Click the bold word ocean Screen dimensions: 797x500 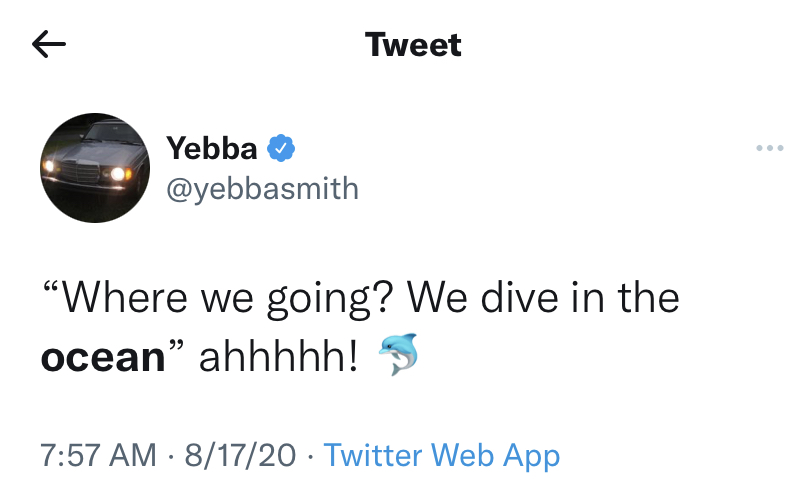103,357
